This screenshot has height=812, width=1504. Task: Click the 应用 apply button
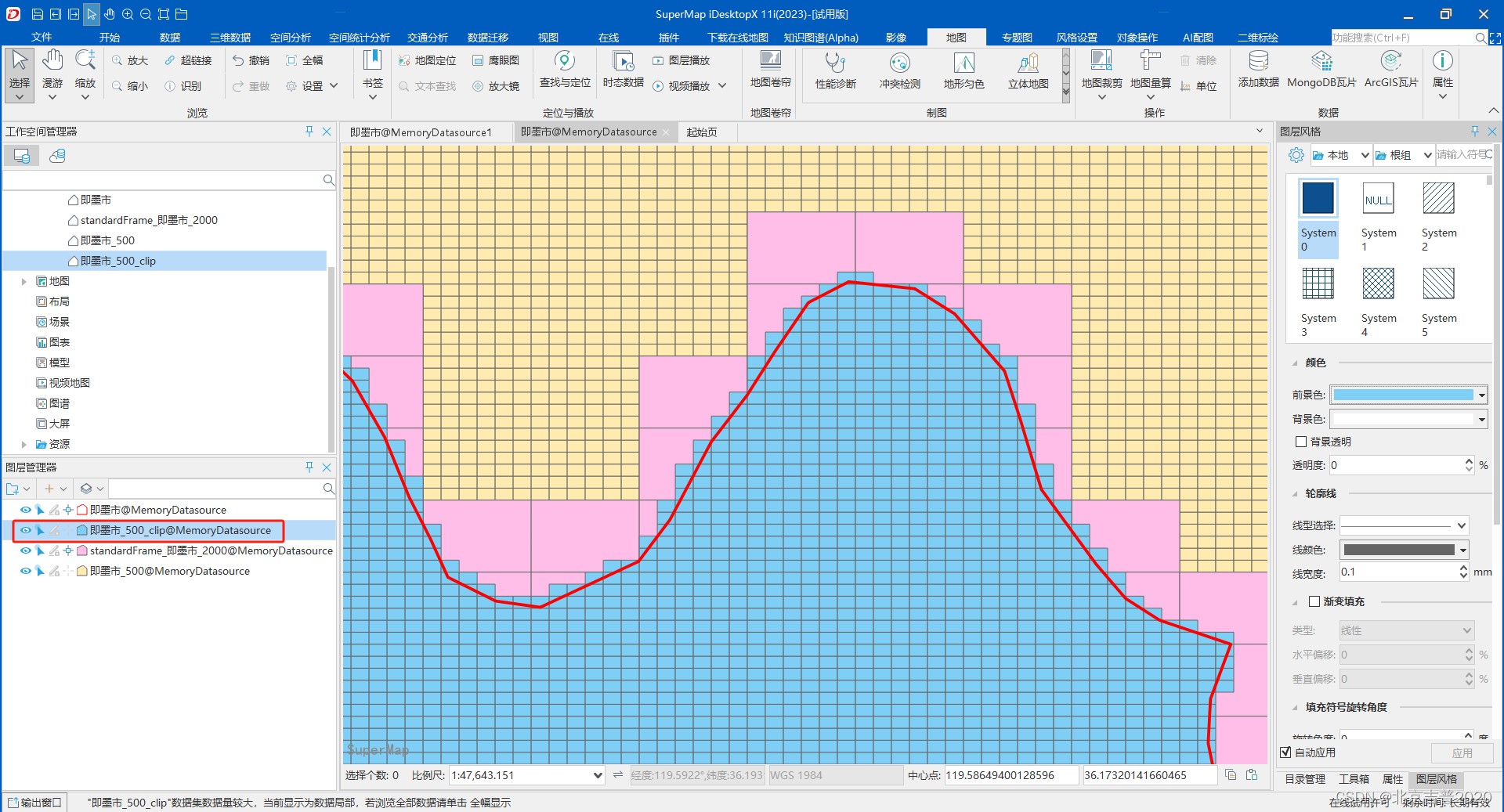point(1462,752)
